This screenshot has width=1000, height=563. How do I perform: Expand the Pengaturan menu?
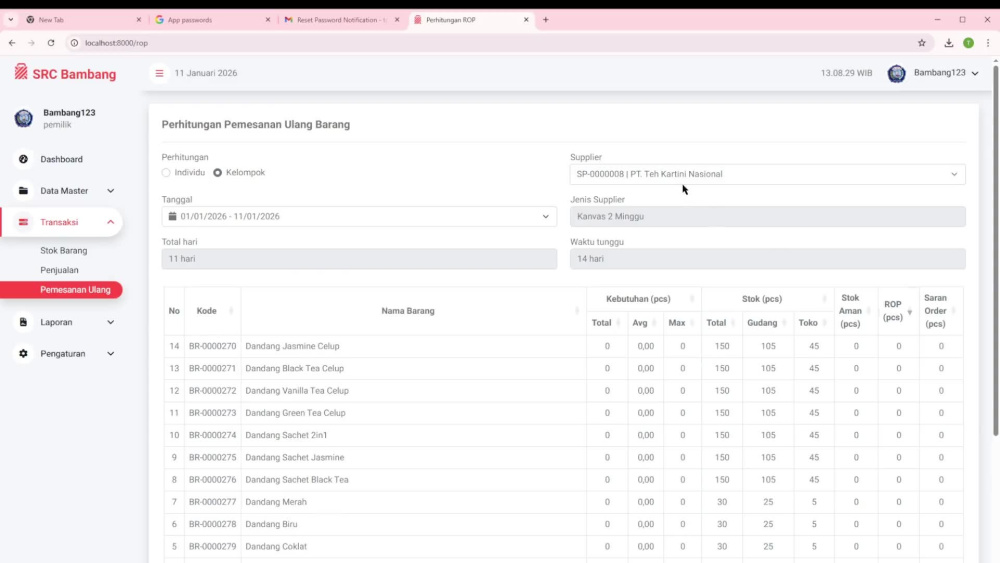pos(110,353)
